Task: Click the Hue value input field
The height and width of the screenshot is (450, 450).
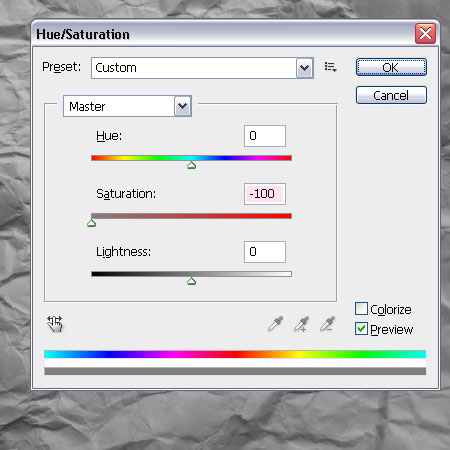Action: pyautogui.click(x=265, y=136)
